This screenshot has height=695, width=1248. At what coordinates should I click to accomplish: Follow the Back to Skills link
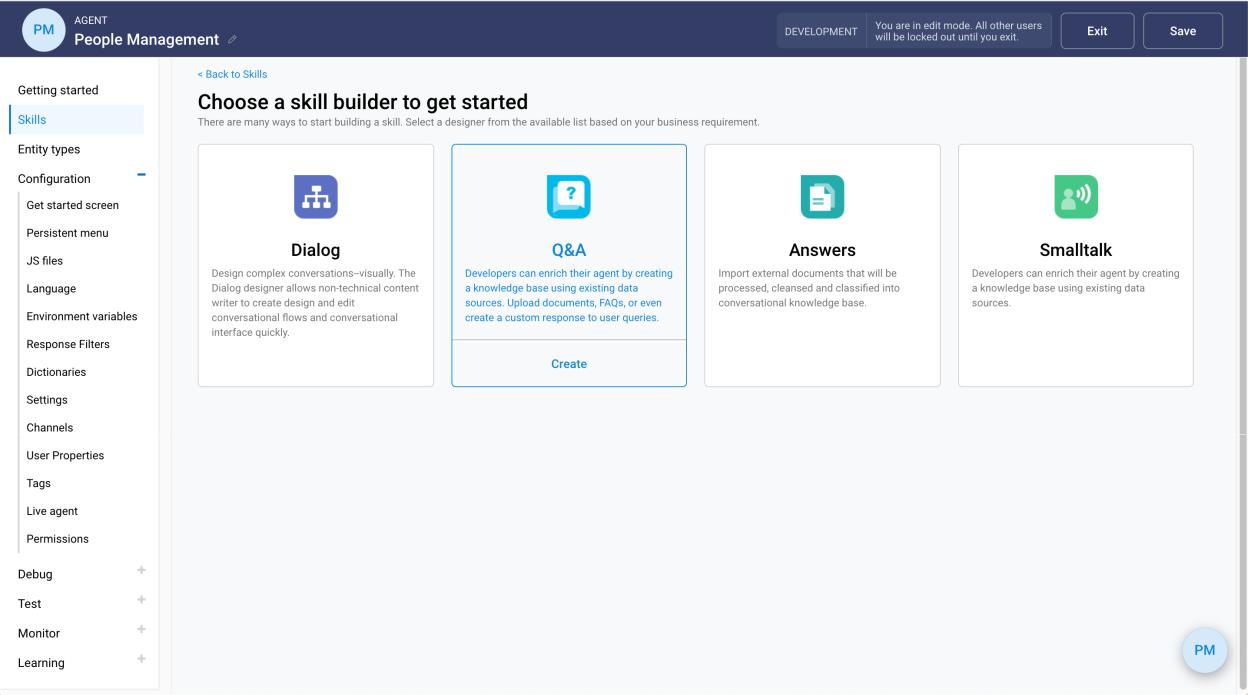232,74
